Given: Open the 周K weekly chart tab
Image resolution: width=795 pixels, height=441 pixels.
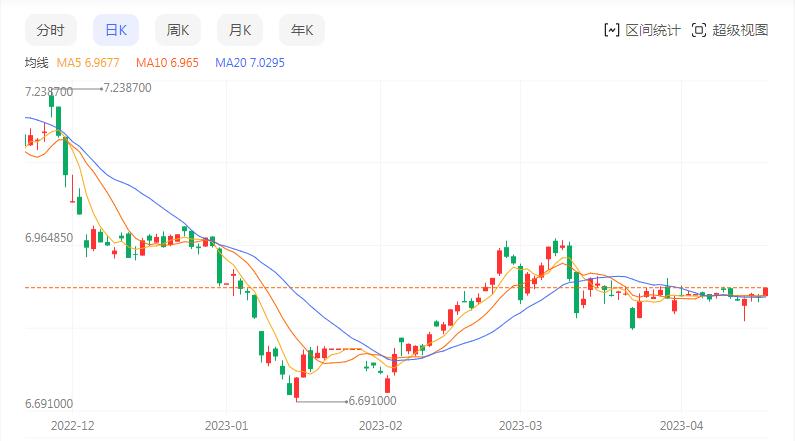Looking at the screenshot, I should pyautogui.click(x=178, y=30).
